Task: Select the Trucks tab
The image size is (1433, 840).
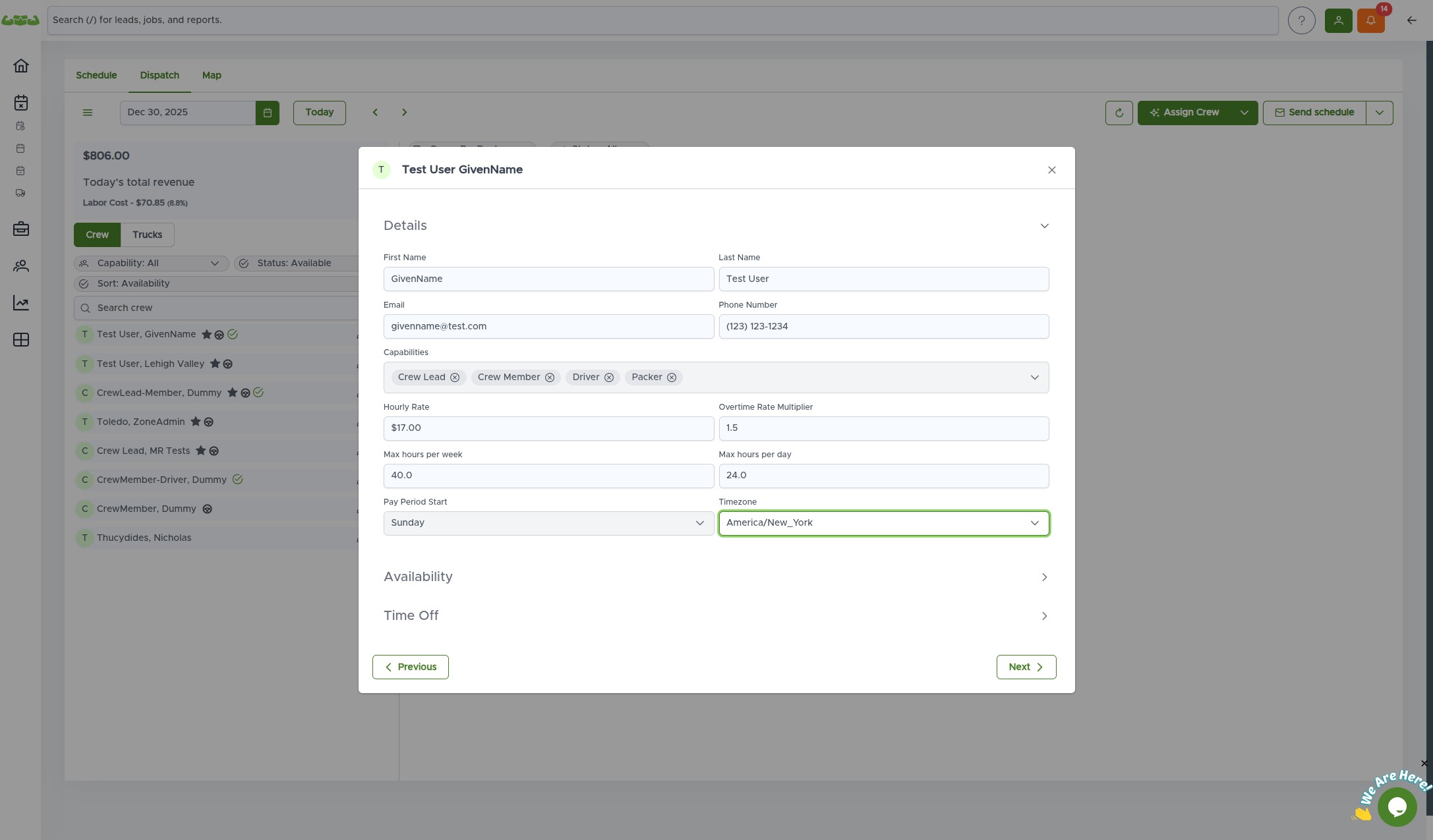Action: pyautogui.click(x=147, y=235)
